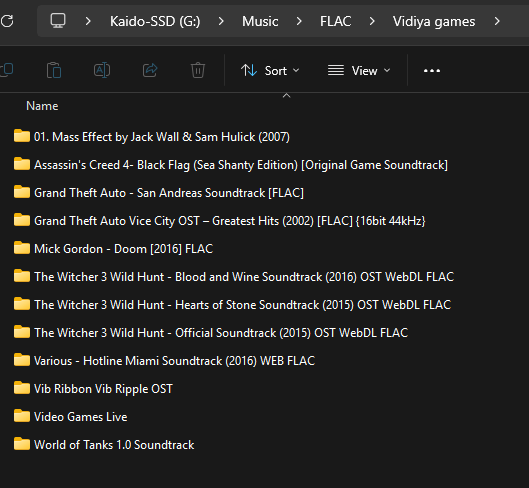Click the folder icon for World of Tanks
This screenshot has height=488, width=529.
click(x=22, y=444)
